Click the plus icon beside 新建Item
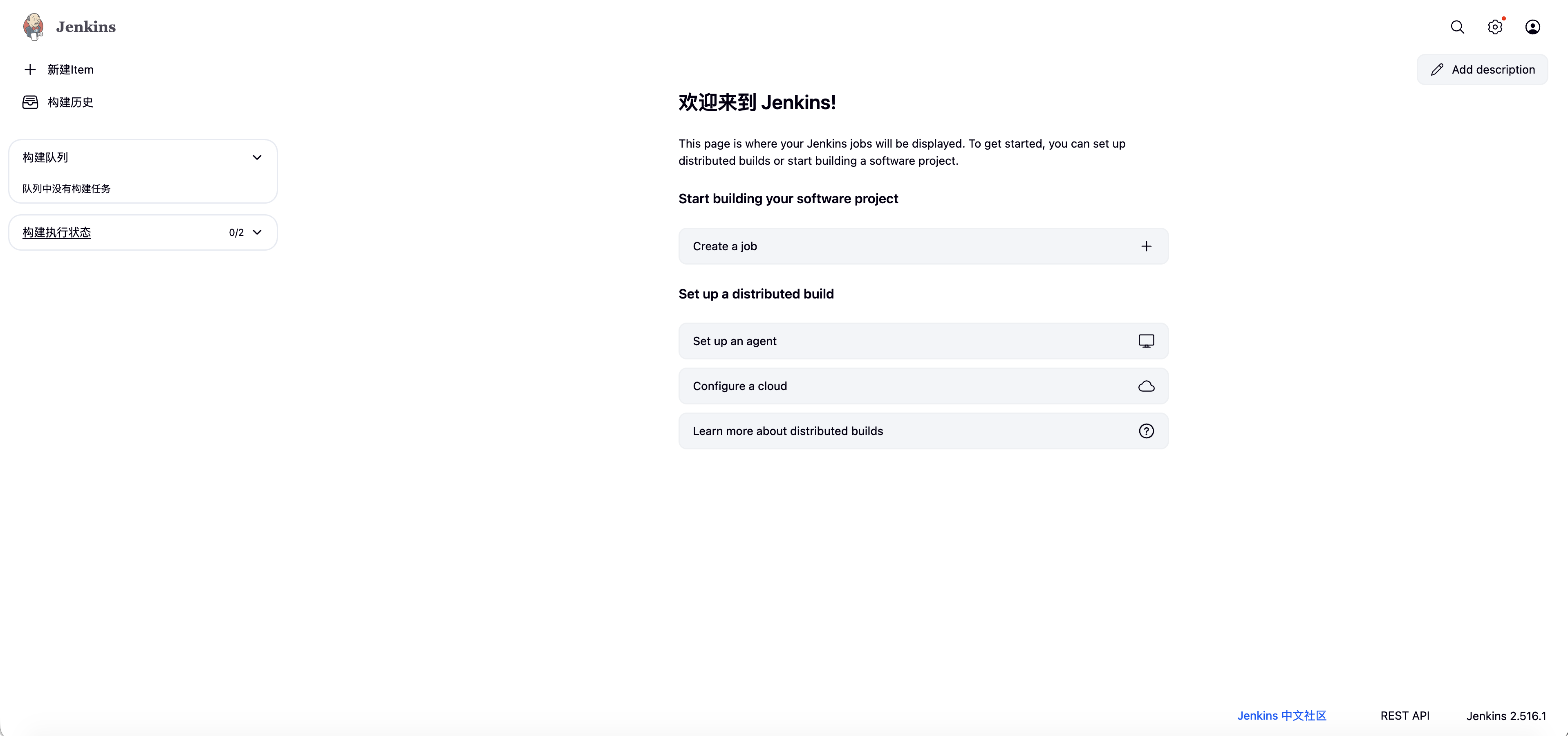 (30, 70)
